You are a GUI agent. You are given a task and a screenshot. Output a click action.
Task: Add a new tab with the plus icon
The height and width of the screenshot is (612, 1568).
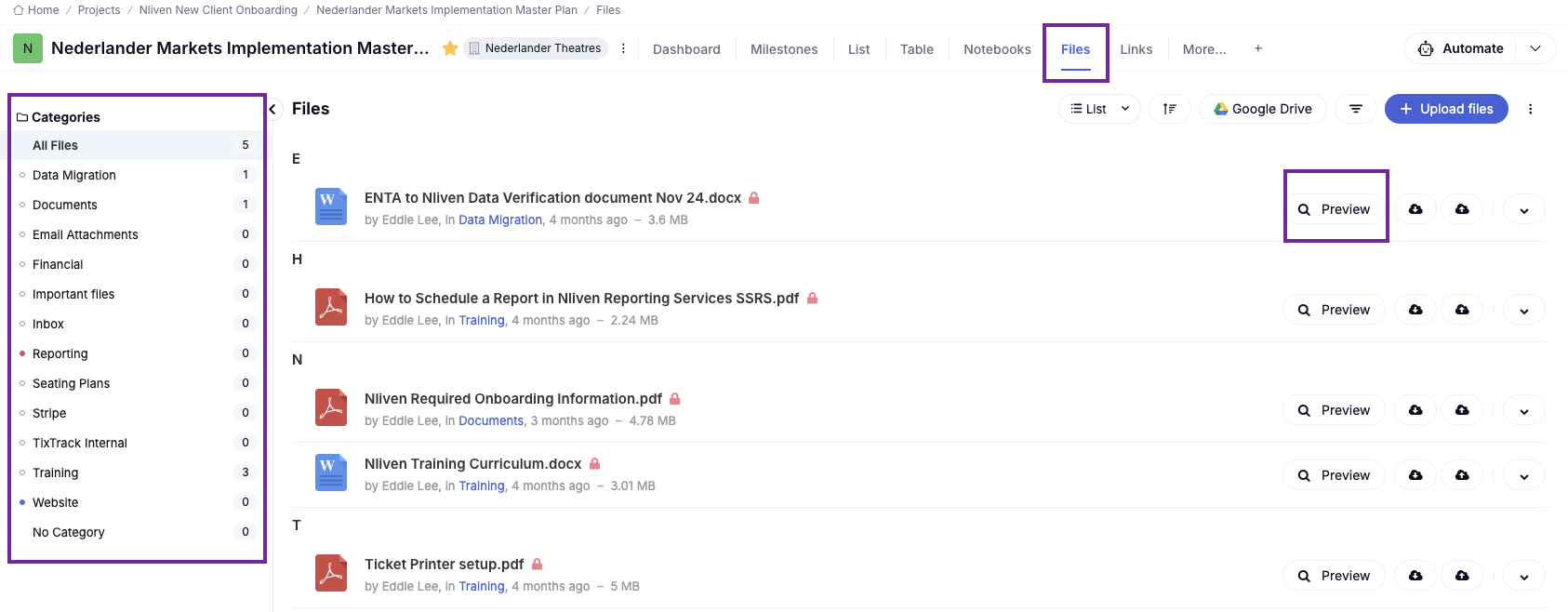[1258, 48]
